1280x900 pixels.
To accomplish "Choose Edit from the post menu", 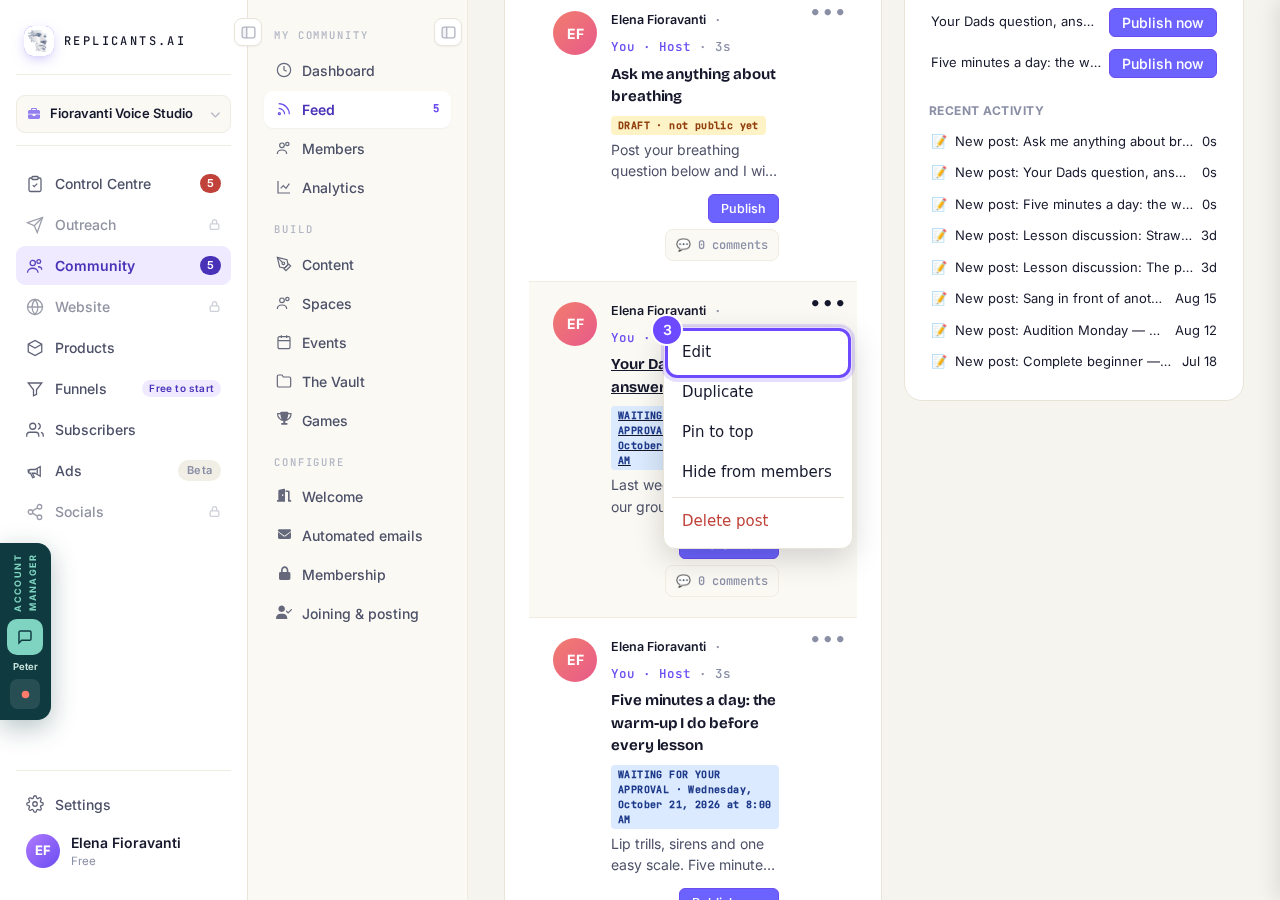I will tap(758, 353).
